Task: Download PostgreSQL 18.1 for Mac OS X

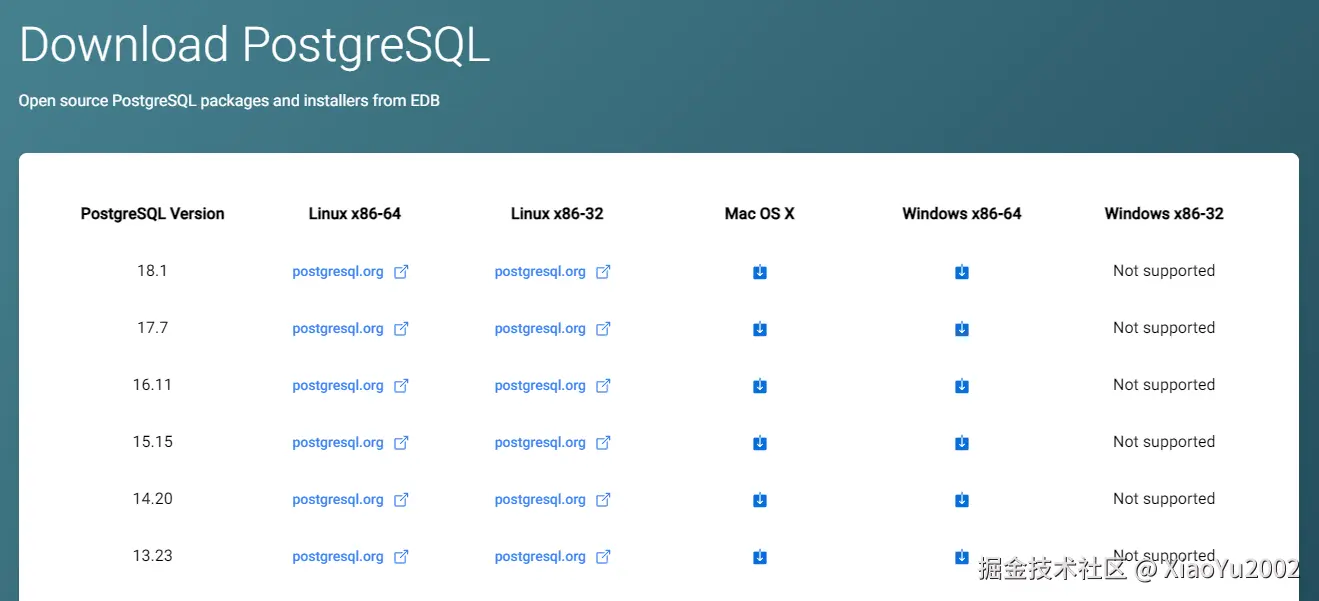Action: [x=760, y=272]
